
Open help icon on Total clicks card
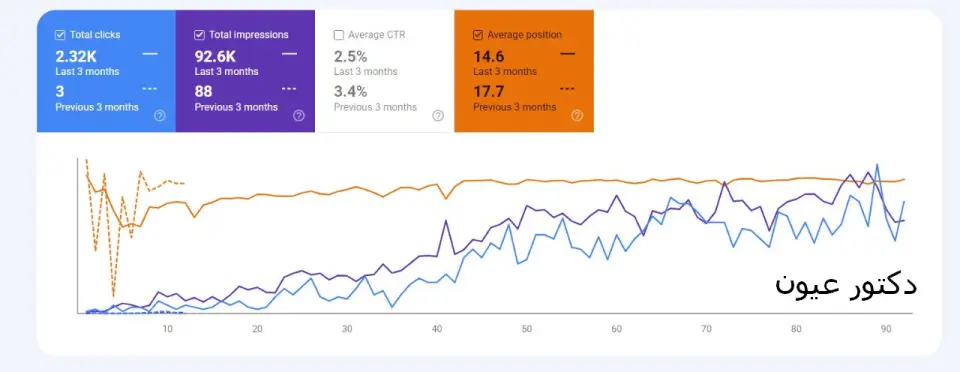pyautogui.click(x=160, y=116)
